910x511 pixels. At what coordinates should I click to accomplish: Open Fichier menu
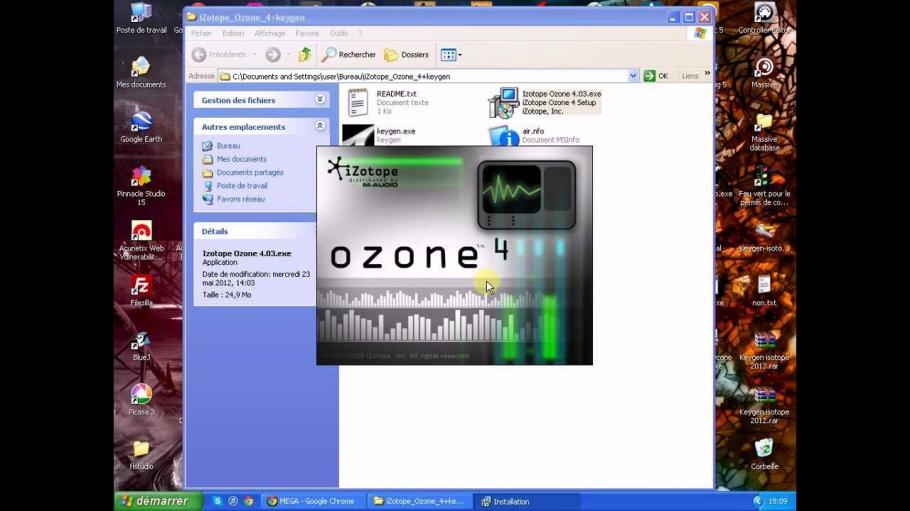tap(201, 34)
